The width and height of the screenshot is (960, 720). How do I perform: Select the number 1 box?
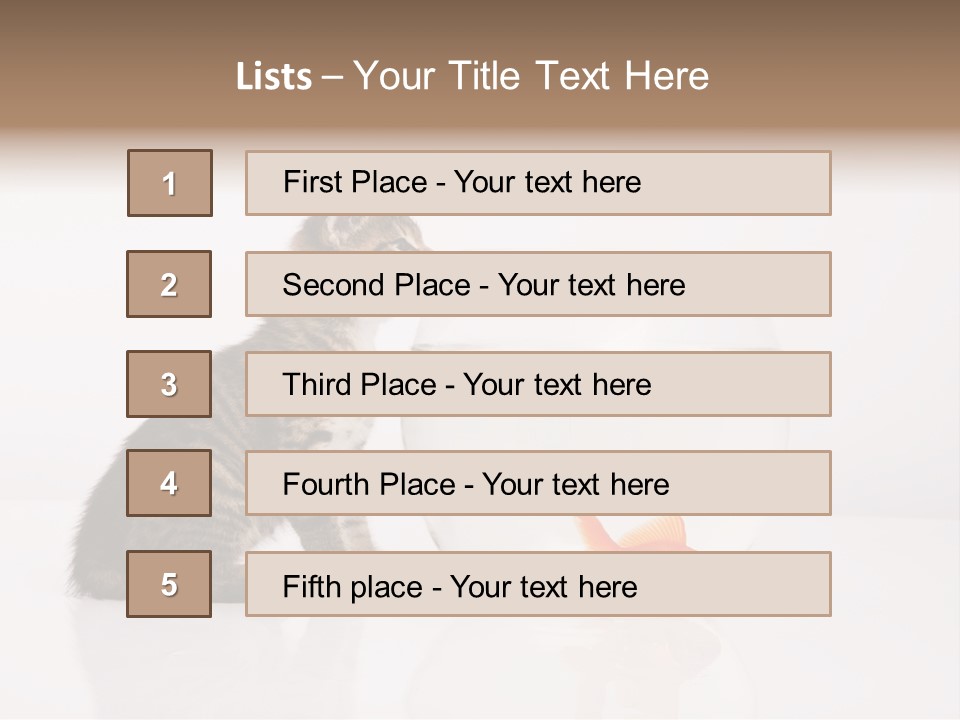tap(170, 183)
